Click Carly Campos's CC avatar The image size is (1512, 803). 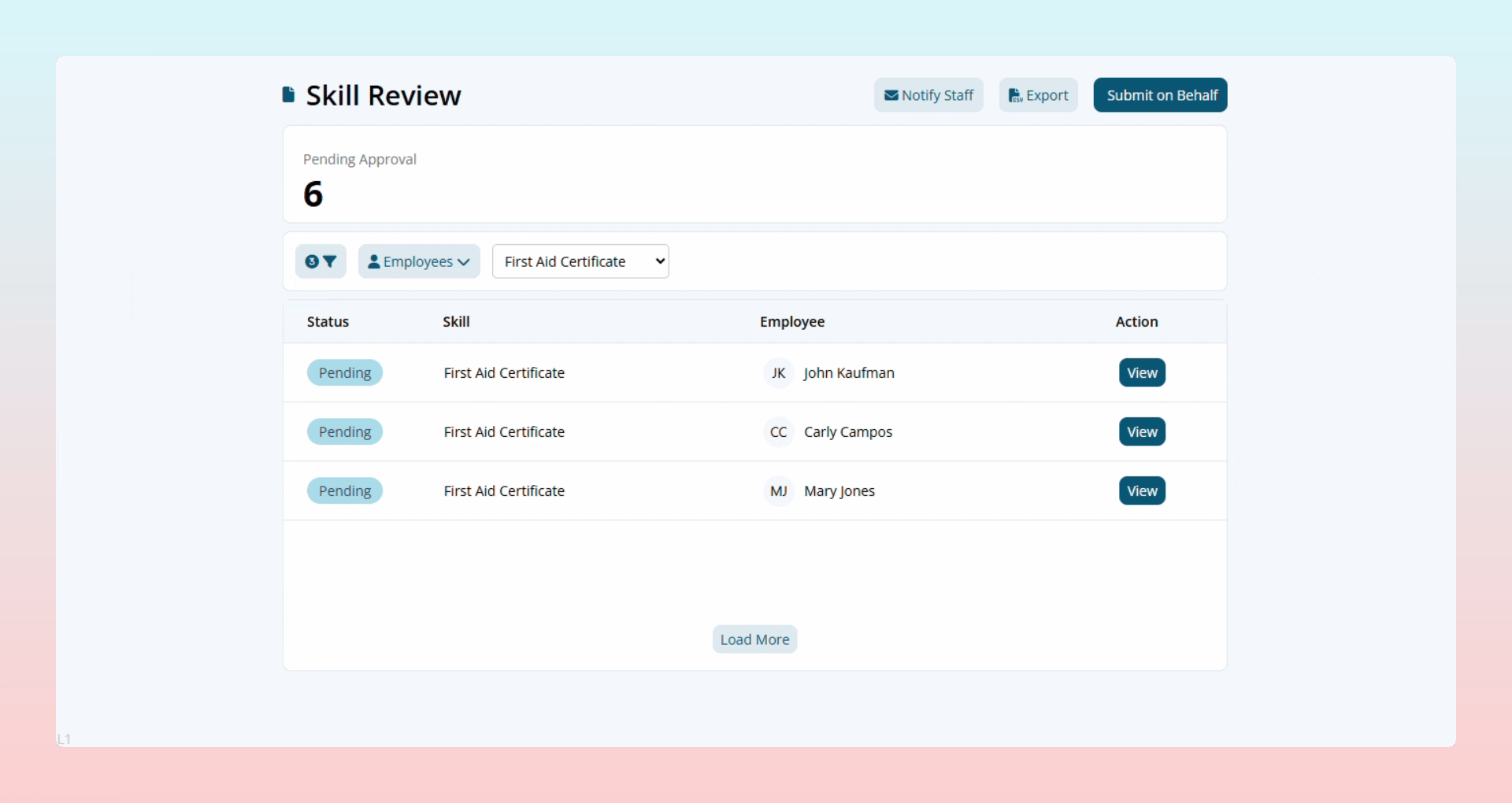pos(778,431)
